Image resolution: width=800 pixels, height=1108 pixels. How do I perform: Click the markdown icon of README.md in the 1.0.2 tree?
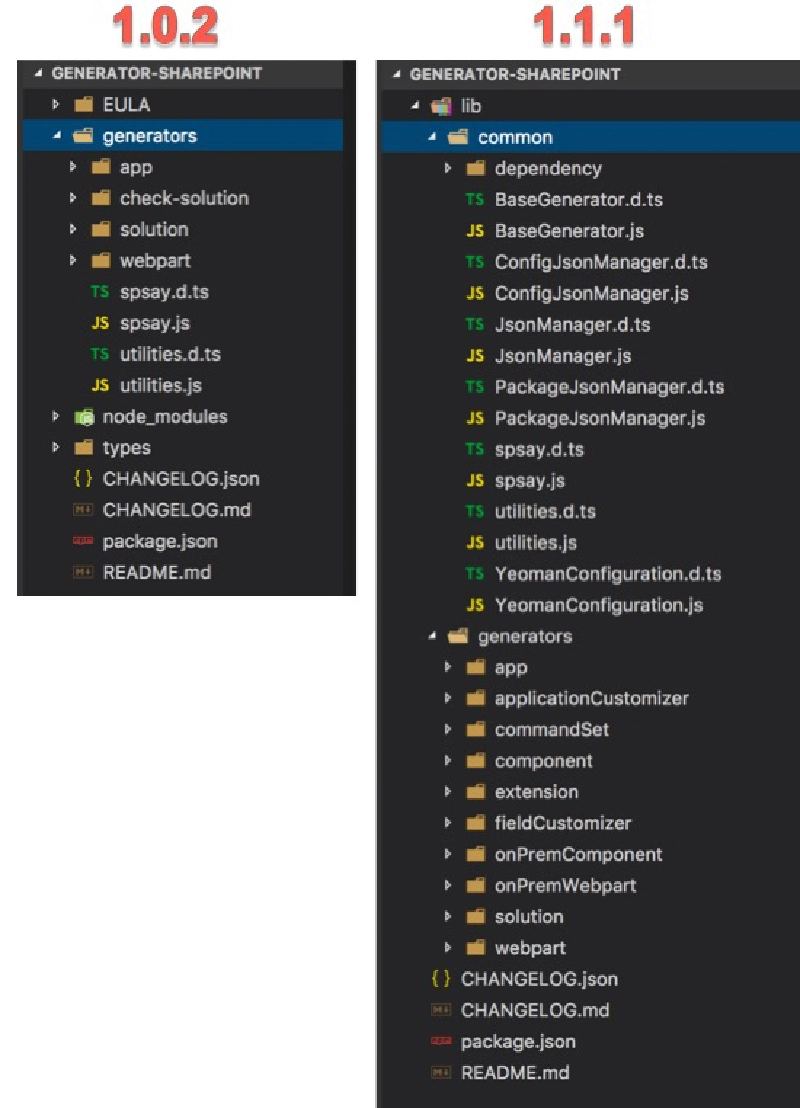coord(83,572)
